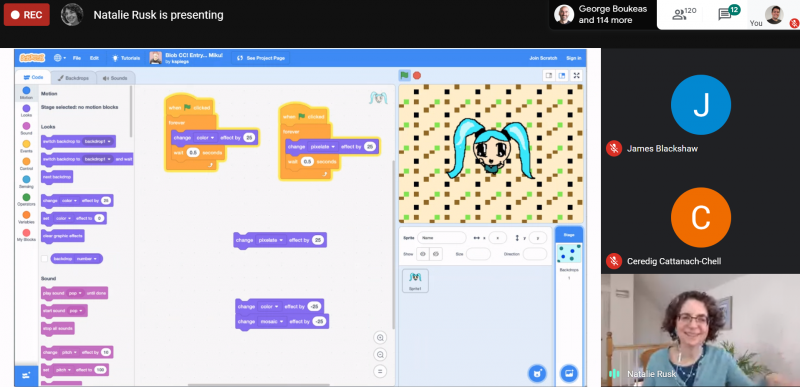Switch to the Backdrops tab
Image resolution: width=800 pixels, height=387 pixels.
[73, 78]
